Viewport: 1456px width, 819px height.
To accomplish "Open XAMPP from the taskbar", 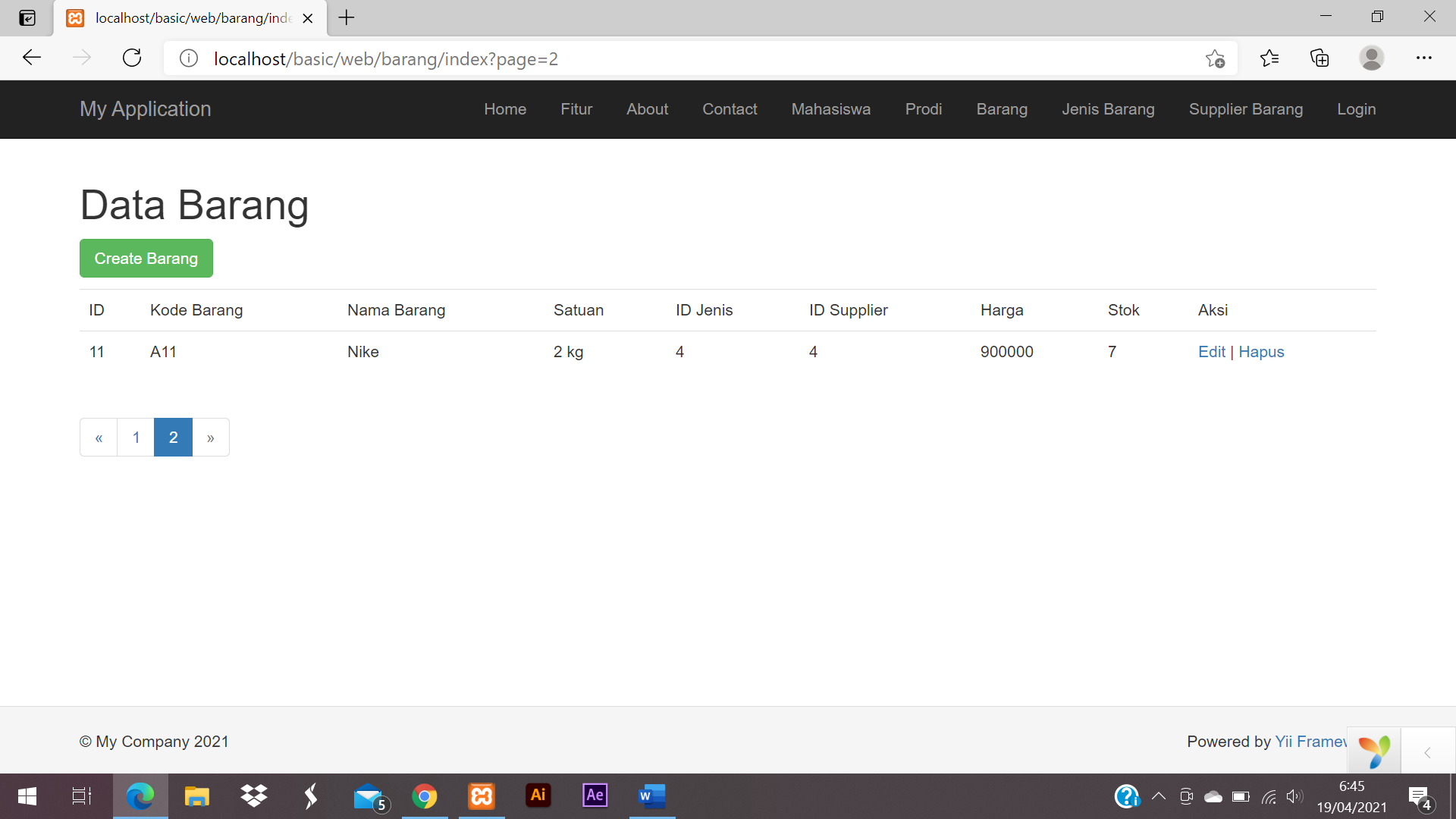I will [x=482, y=795].
